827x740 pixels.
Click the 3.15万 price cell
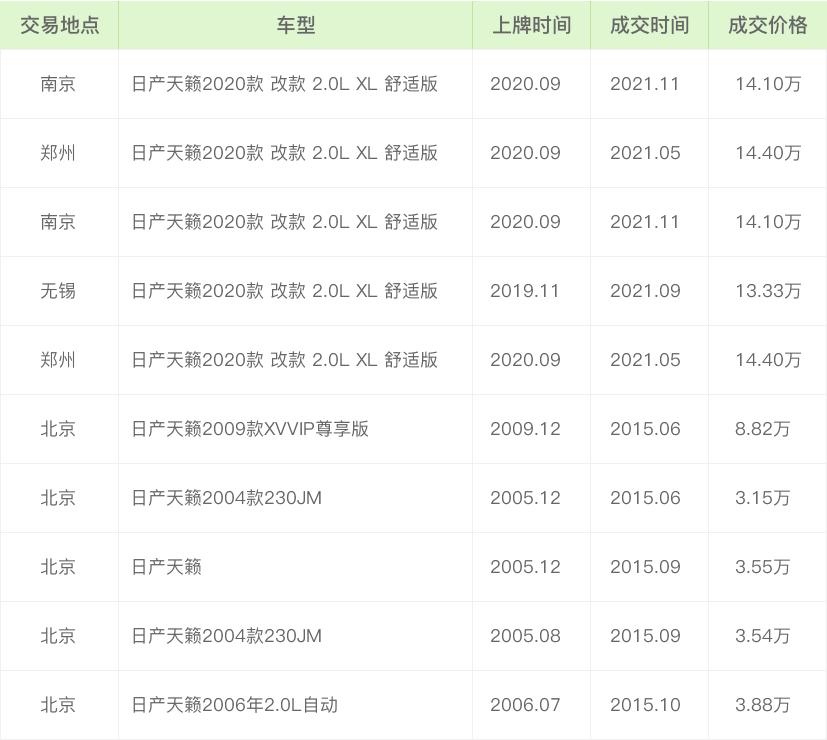pos(762,498)
